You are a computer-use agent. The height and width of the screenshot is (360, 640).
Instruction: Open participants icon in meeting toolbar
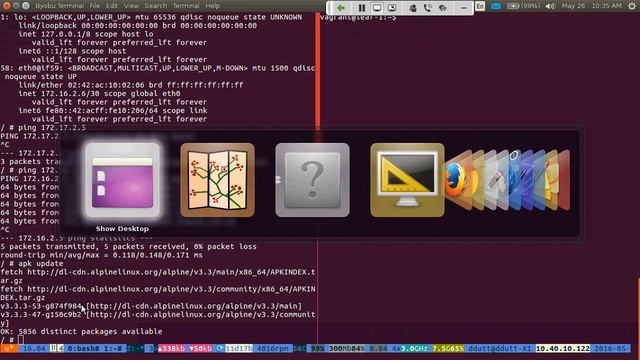413,8
